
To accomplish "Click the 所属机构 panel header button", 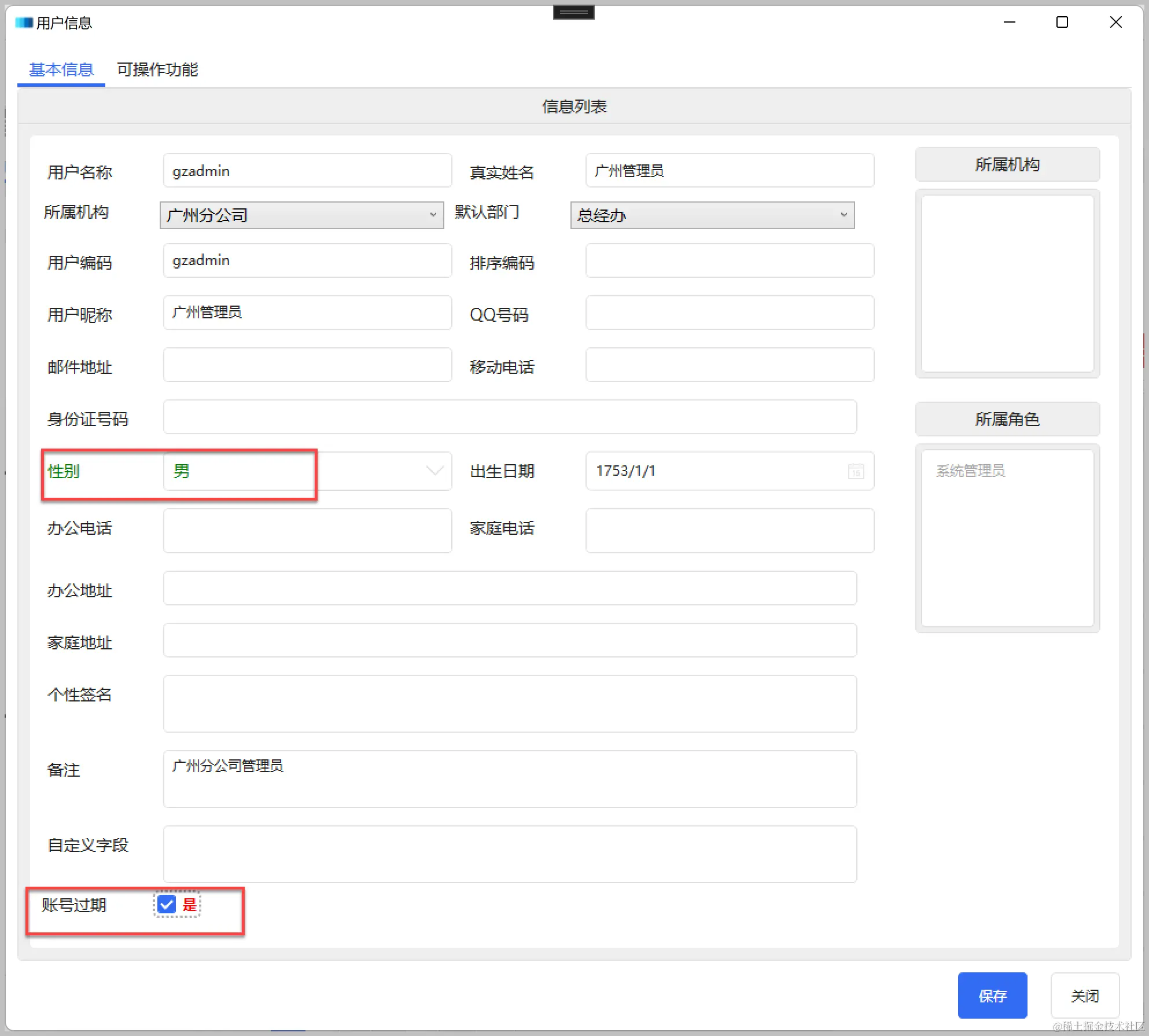I will pos(1007,164).
